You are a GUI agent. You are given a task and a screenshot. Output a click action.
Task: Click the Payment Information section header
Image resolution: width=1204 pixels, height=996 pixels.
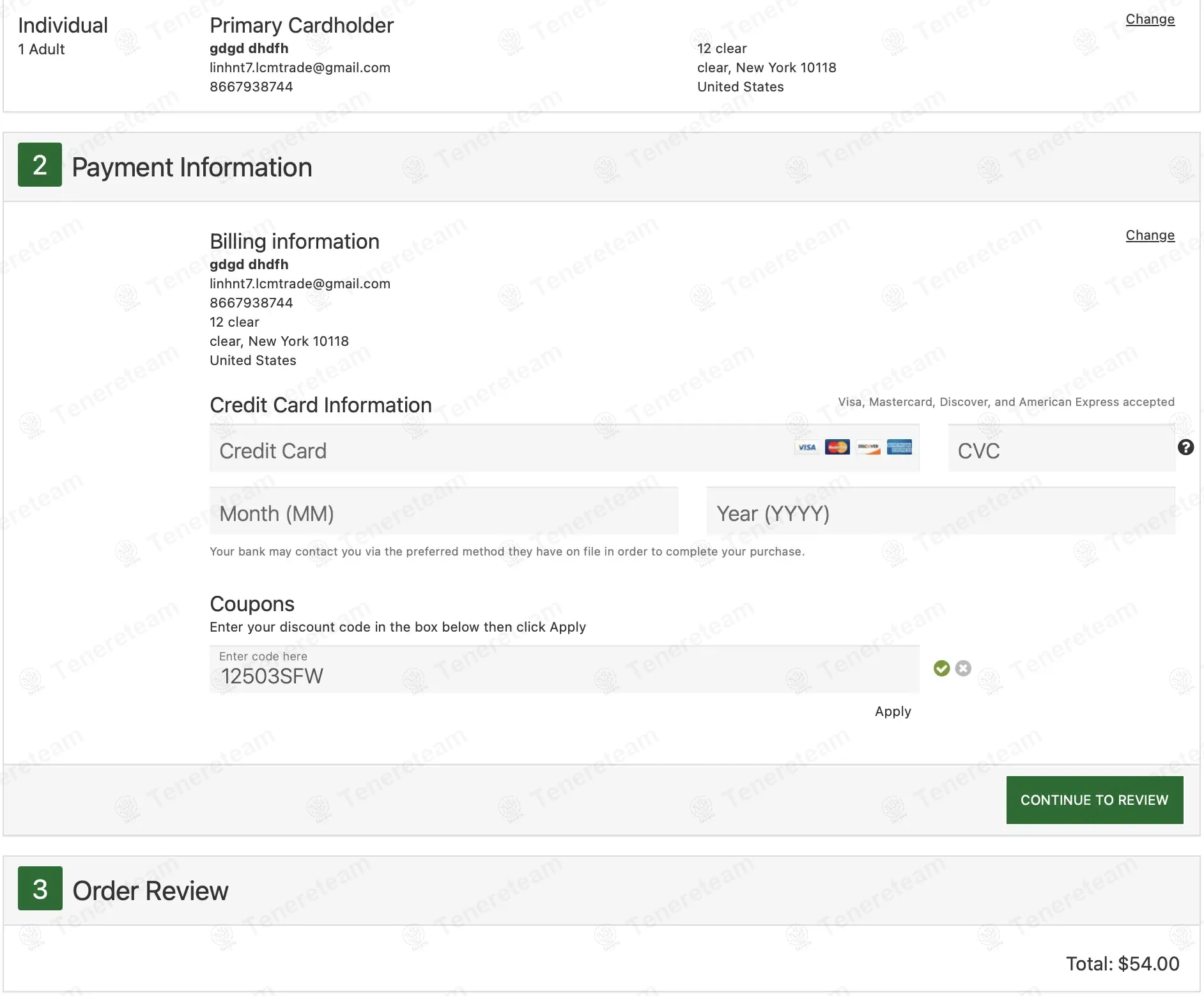[192, 167]
